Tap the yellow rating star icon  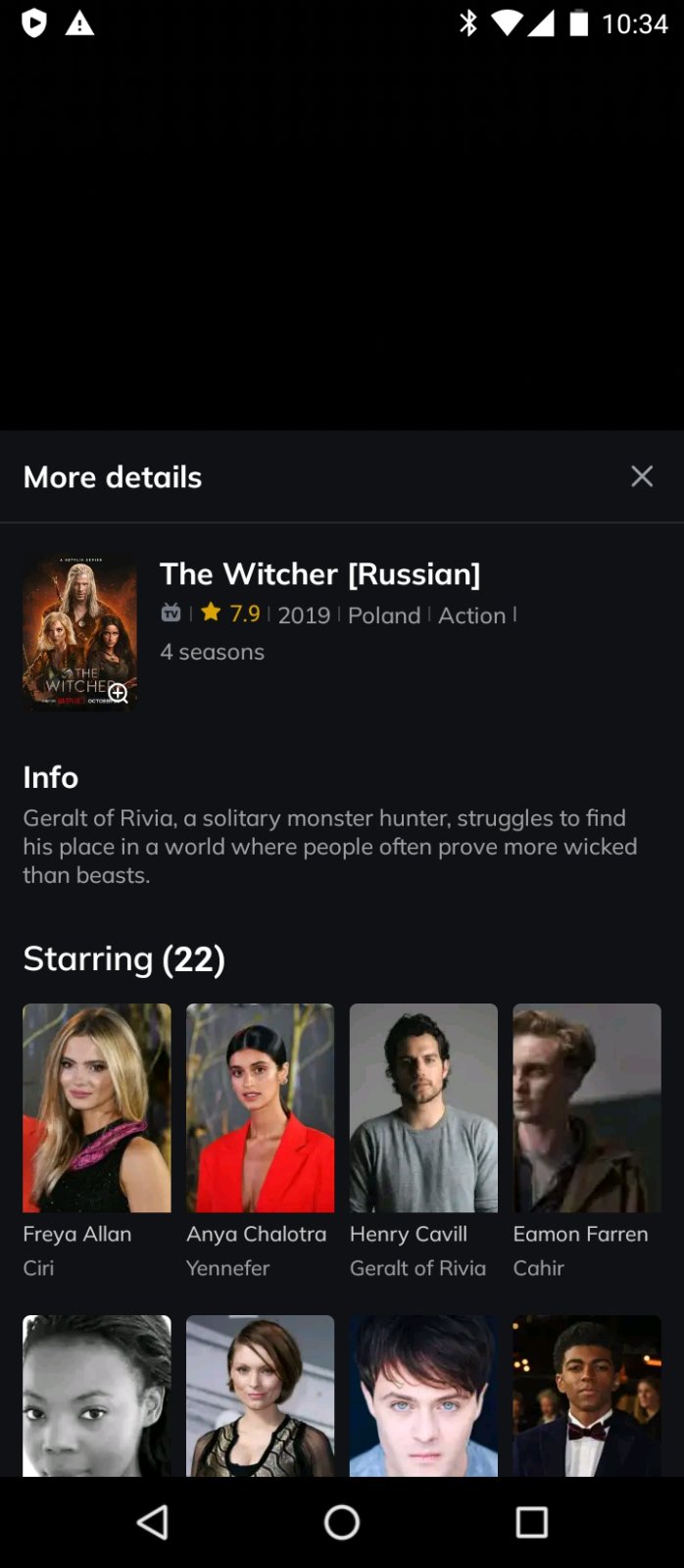(211, 612)
